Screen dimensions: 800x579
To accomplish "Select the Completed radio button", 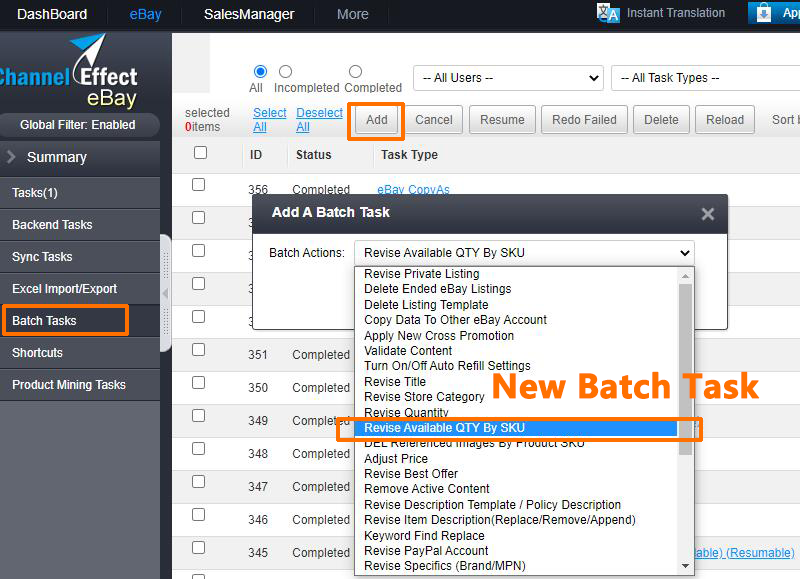I will click(356, 71).
